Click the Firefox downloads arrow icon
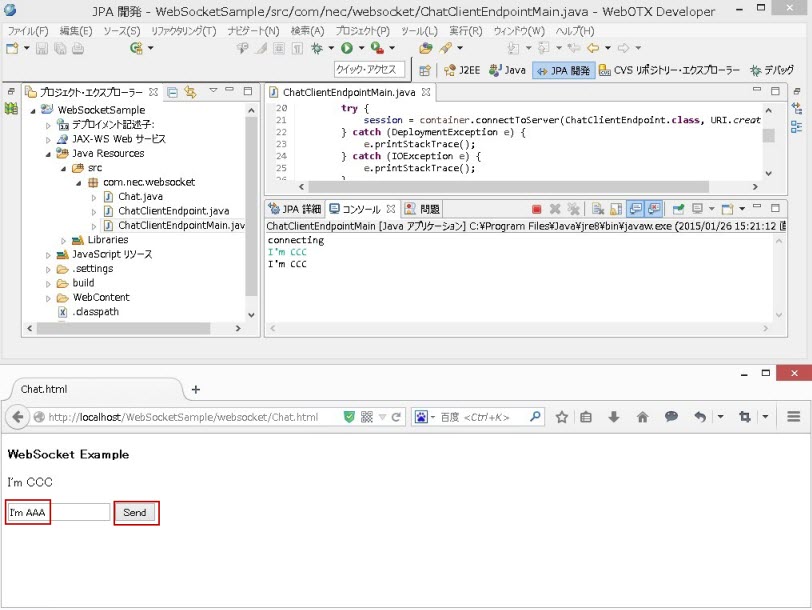This screenshot has width=812, height=610. tap(614, 417)
